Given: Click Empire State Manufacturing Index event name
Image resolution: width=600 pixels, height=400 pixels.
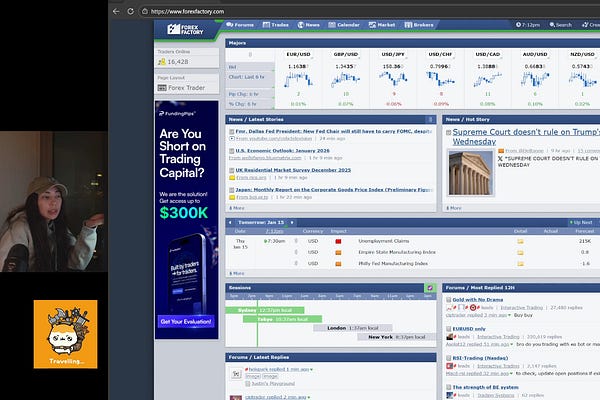Looking at the screenshot, I should click(397, 252).
